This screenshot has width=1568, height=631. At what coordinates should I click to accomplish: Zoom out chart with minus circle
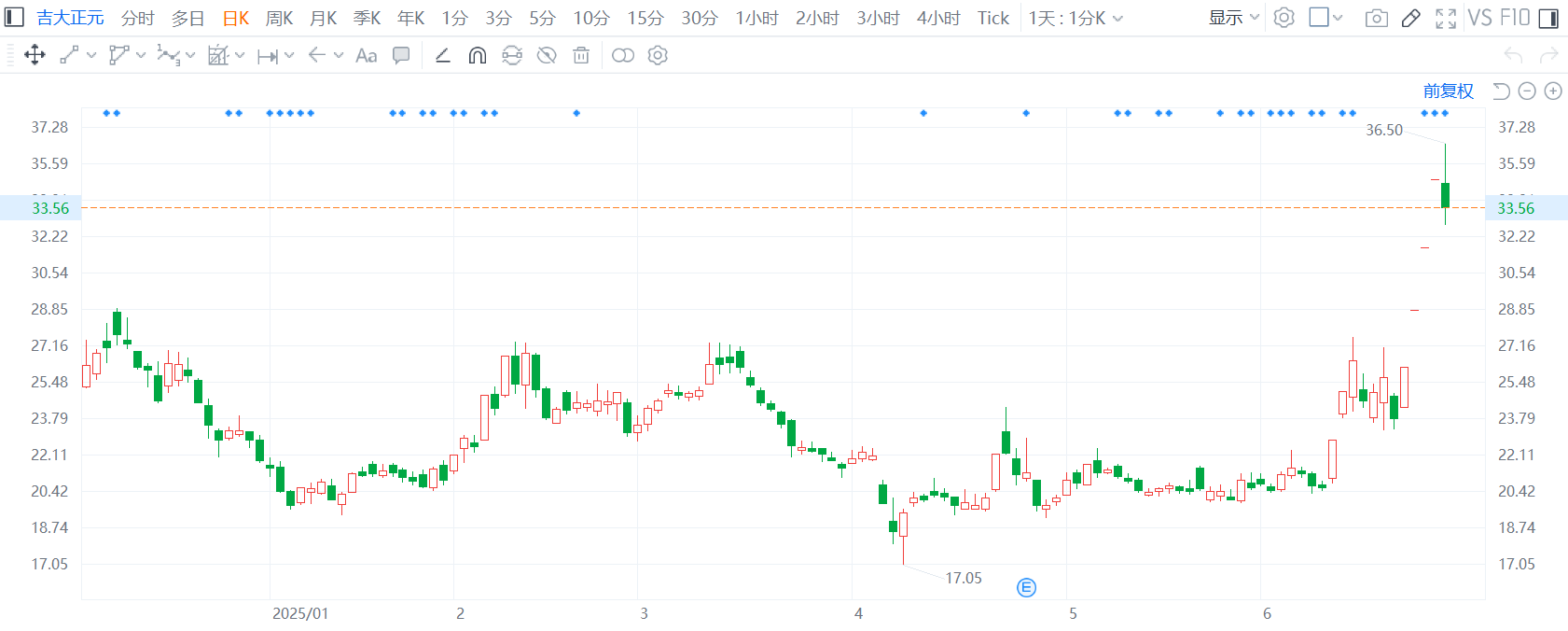[1527, 91]
